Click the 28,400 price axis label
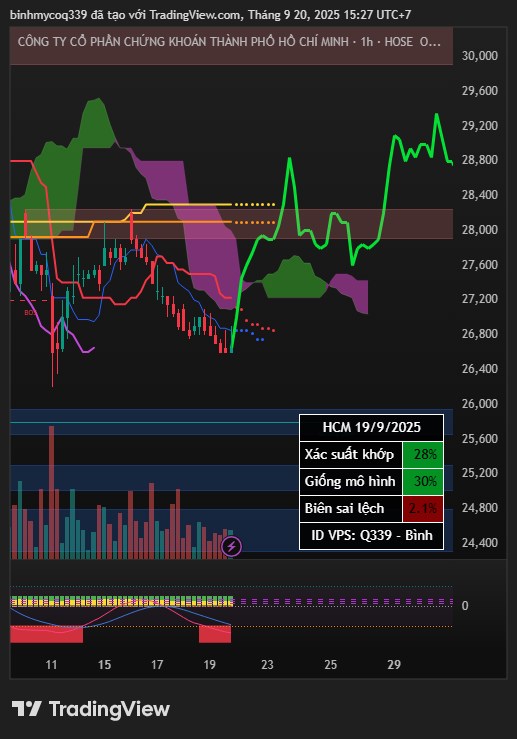The image size is (517, 739). 479,195
